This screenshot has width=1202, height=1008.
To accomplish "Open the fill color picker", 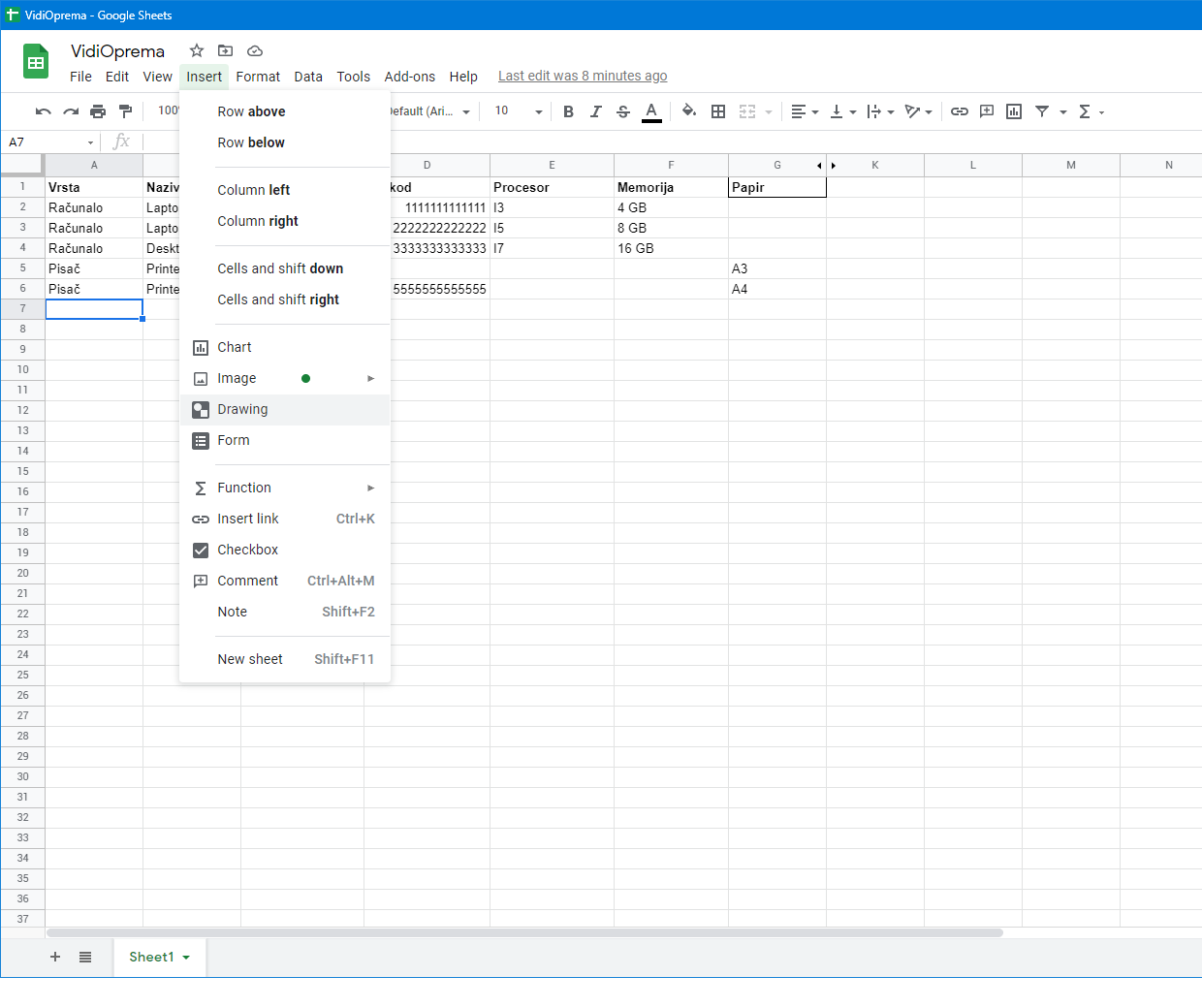I will [688, 111].
